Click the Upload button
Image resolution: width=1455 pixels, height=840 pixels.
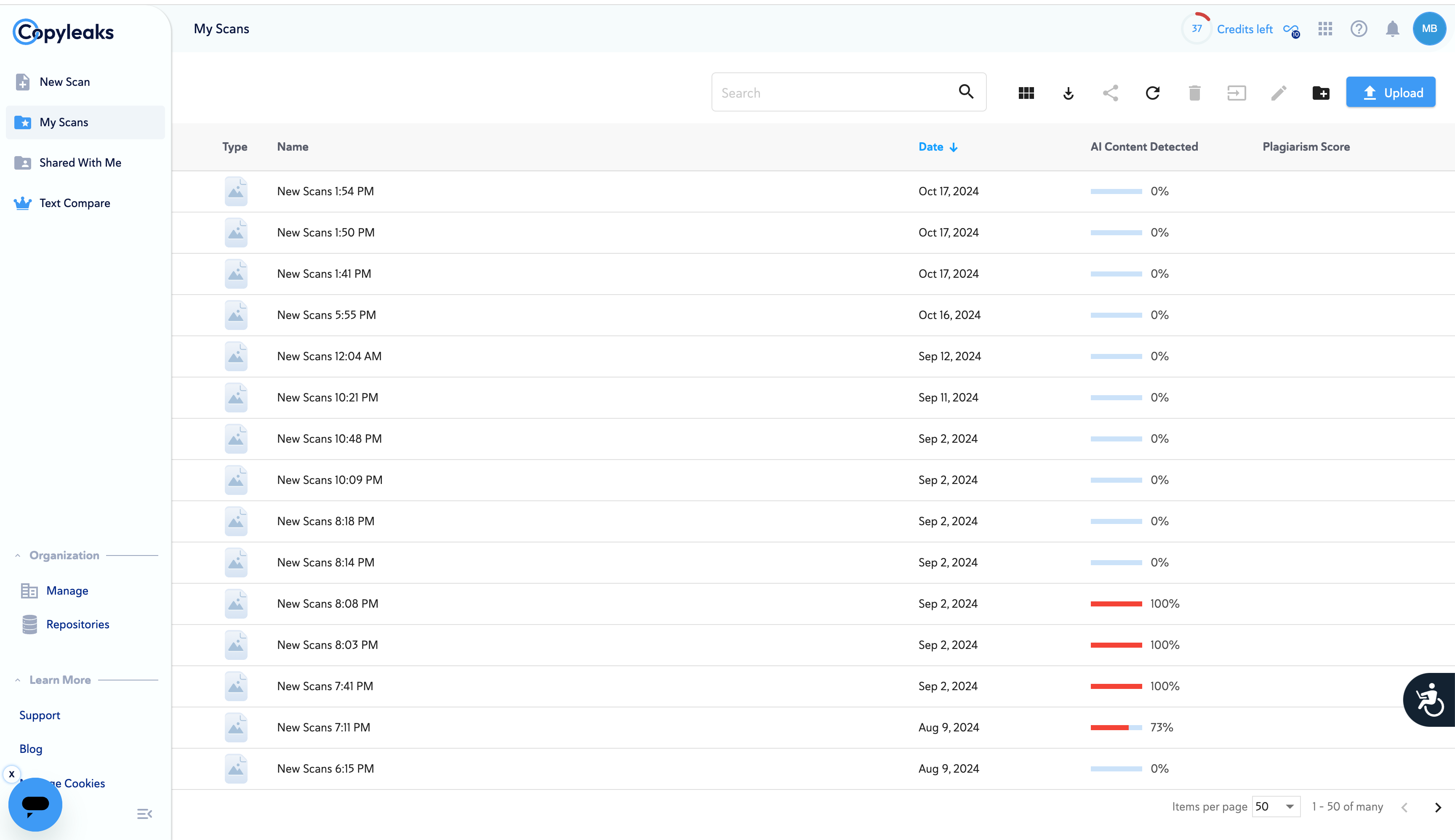click(1391, 93)
